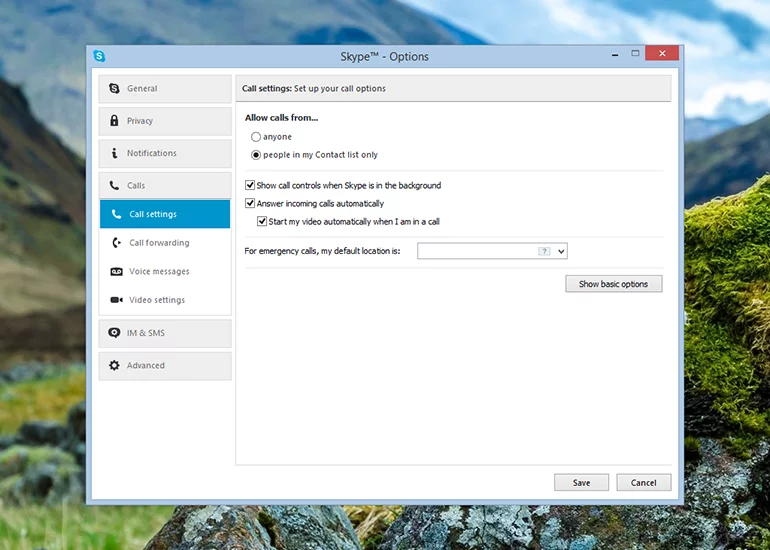
Task: Click the 'Call settings: Set up your call options' header
Action: (x=314, y=88)
